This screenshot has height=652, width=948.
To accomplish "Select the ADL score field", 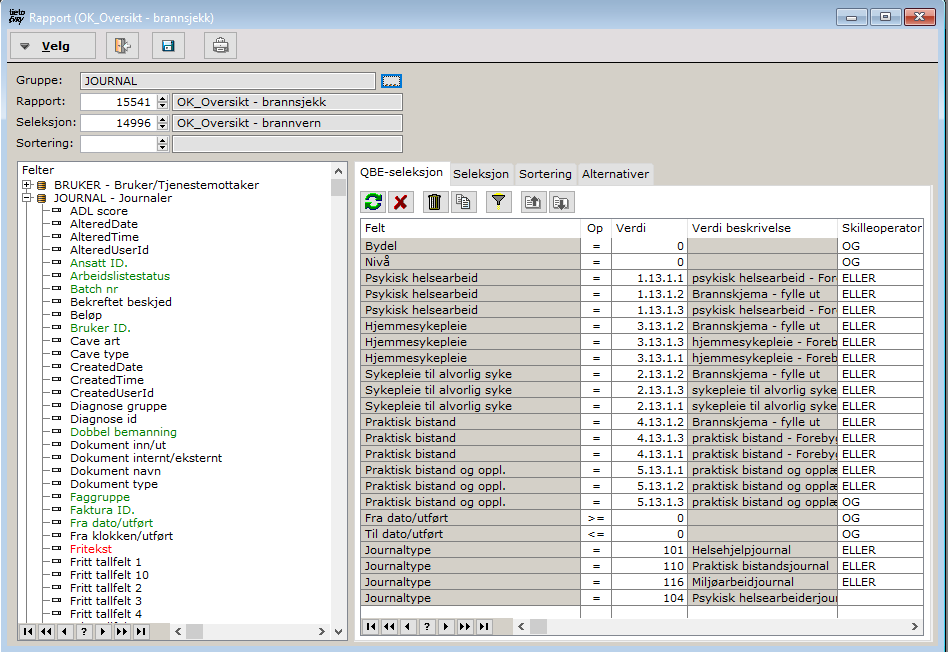I will pos(99,211).
